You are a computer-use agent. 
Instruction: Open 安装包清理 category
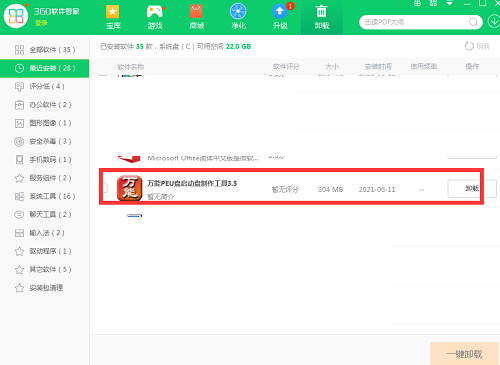tap(45, 288)
